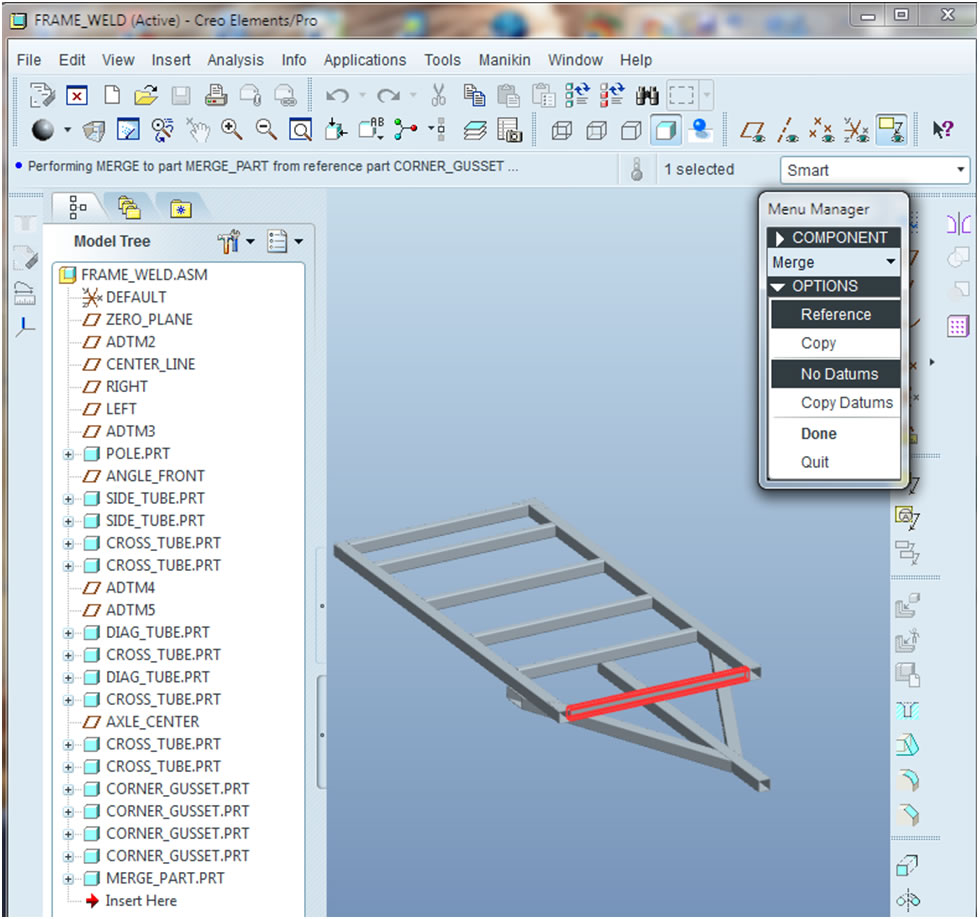This screenshot has height=919, width=979.
Task: Click the Zoom In magnifier icon
Action: (232, 130)
